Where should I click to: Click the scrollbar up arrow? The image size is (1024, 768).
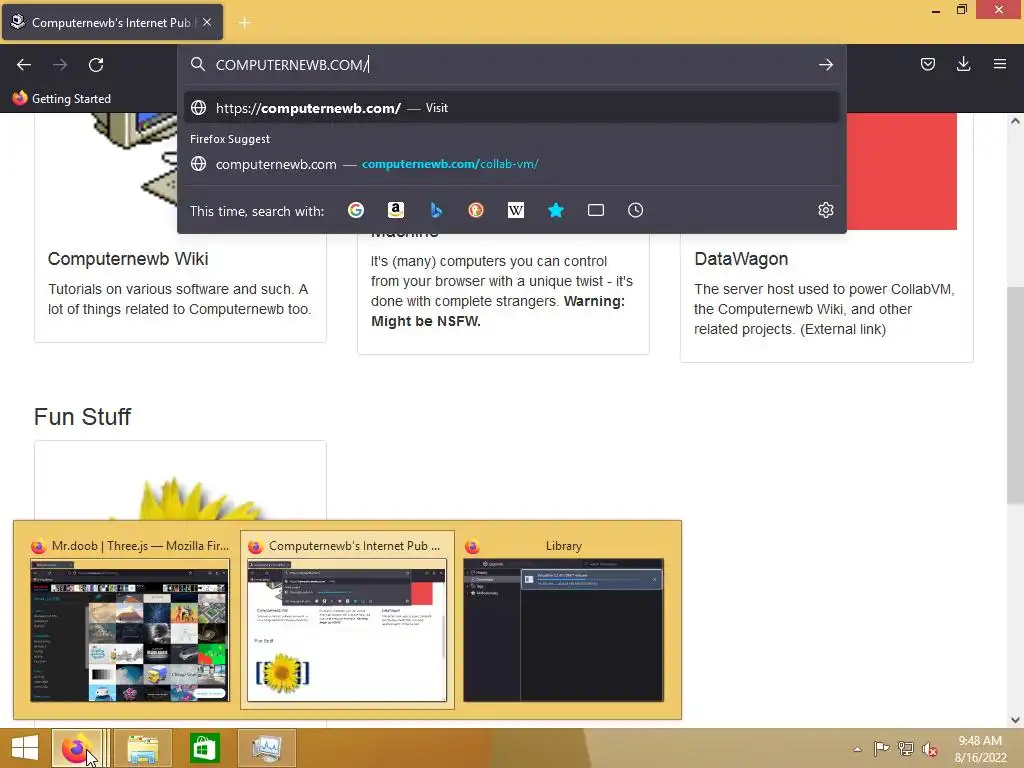click(x=1015, y=121)
